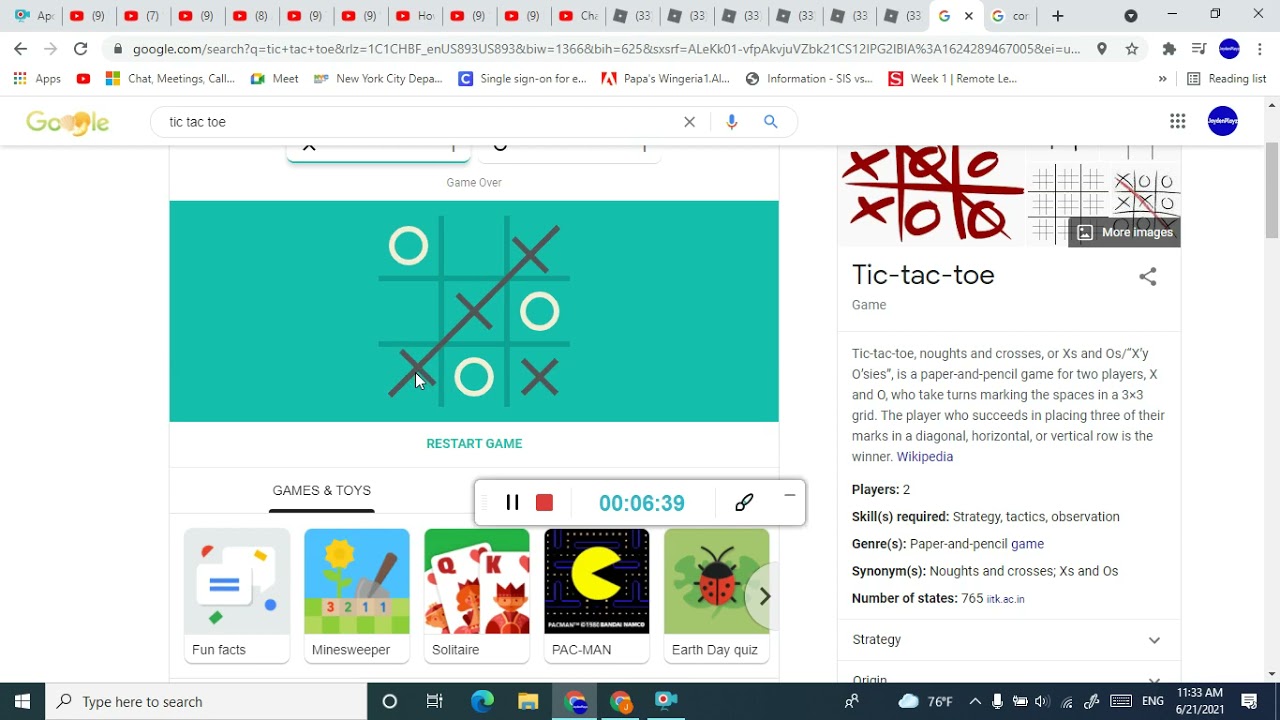Open a new browser tab

pyautogui.click(x=1058, y=16)
